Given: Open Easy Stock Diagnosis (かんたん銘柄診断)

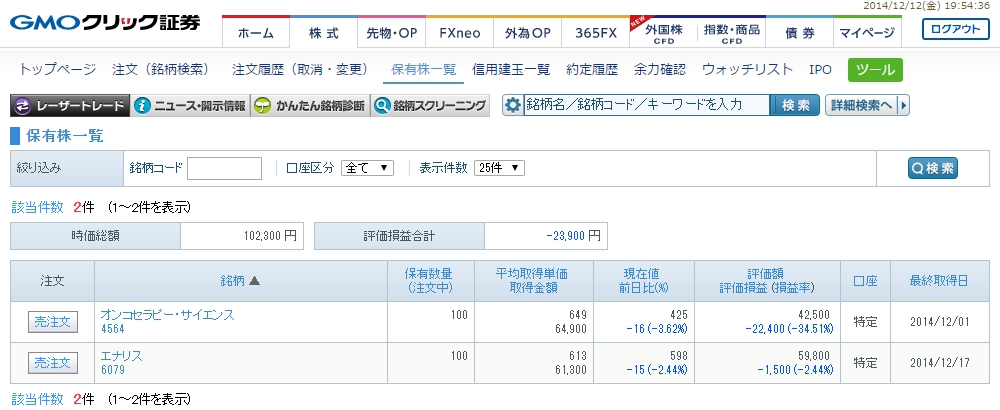Looking at the screenshot, I should 309,105.
